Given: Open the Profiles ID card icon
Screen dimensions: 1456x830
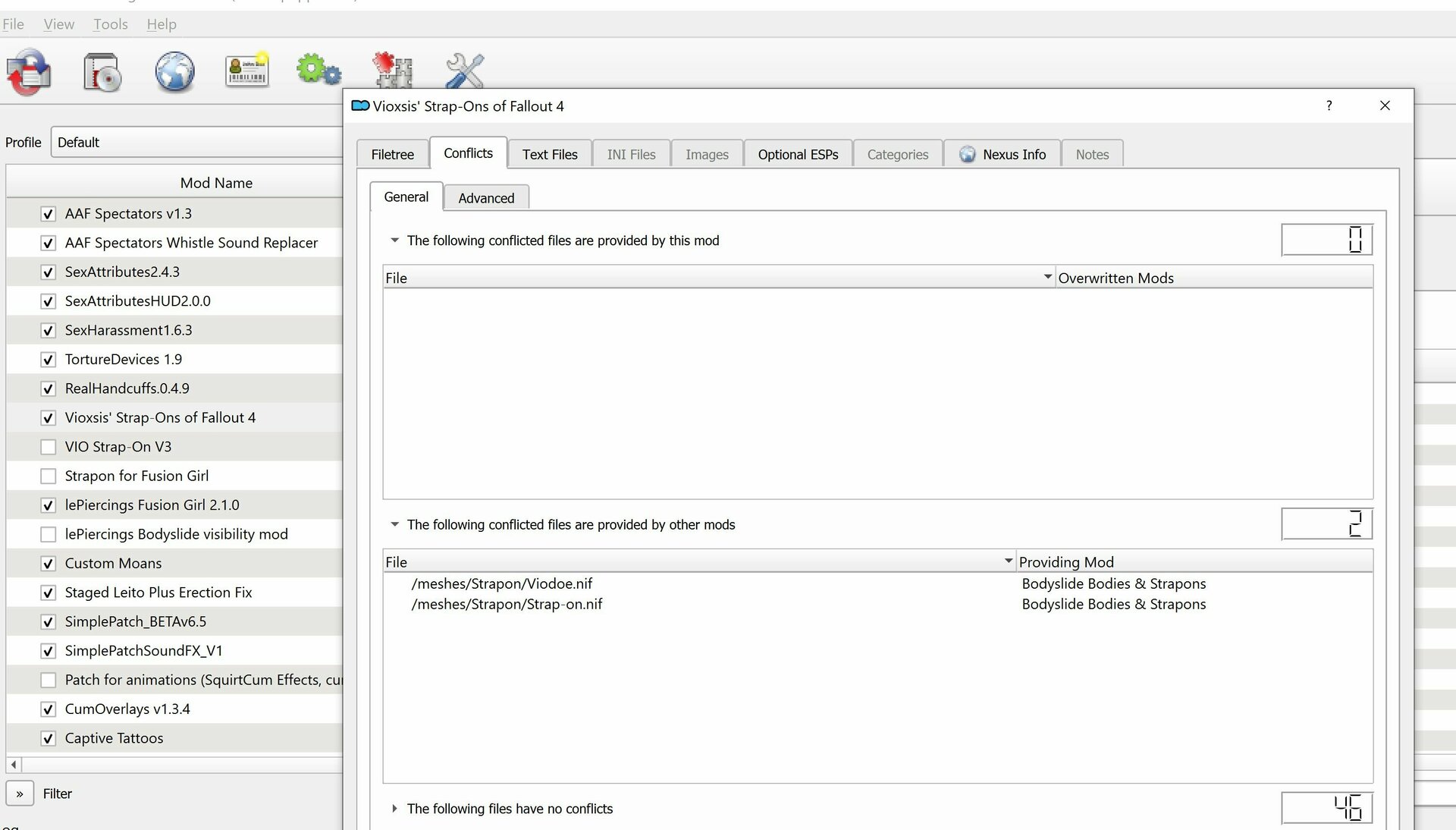Looking at the screenshot, I should pos(247,71).
